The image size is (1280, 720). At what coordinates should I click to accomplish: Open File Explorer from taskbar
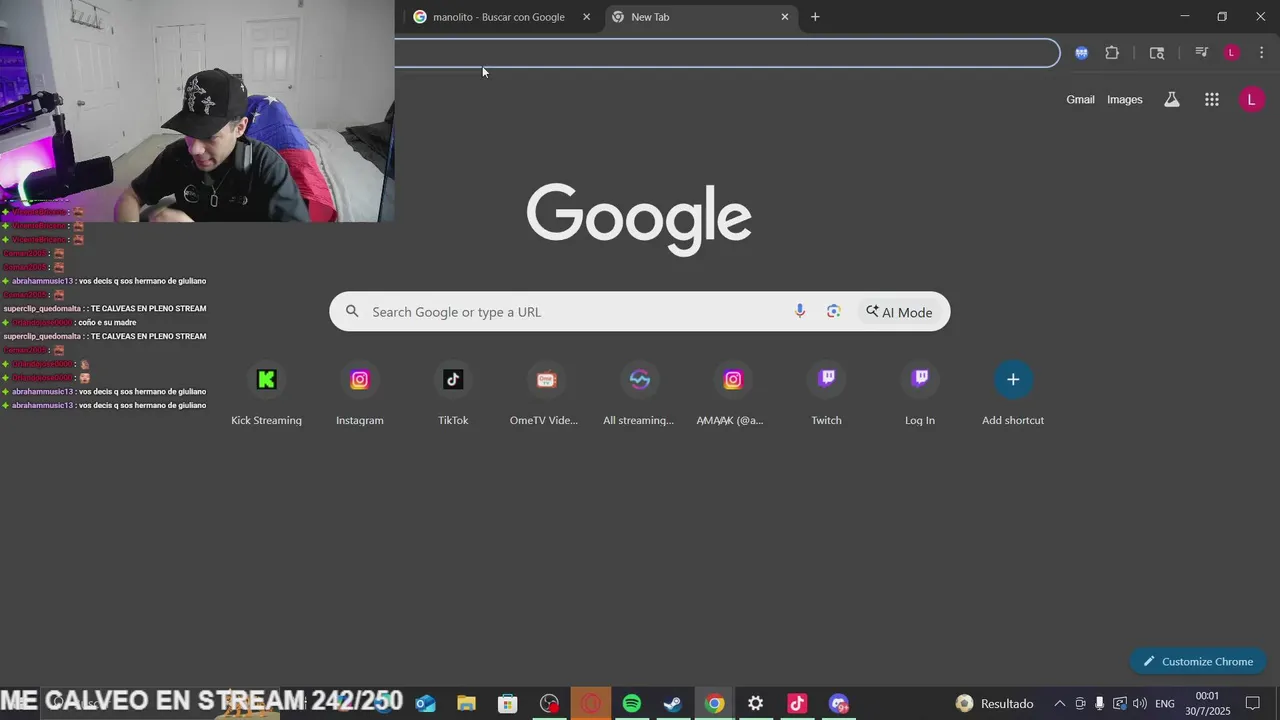click(x=466, y=704)
